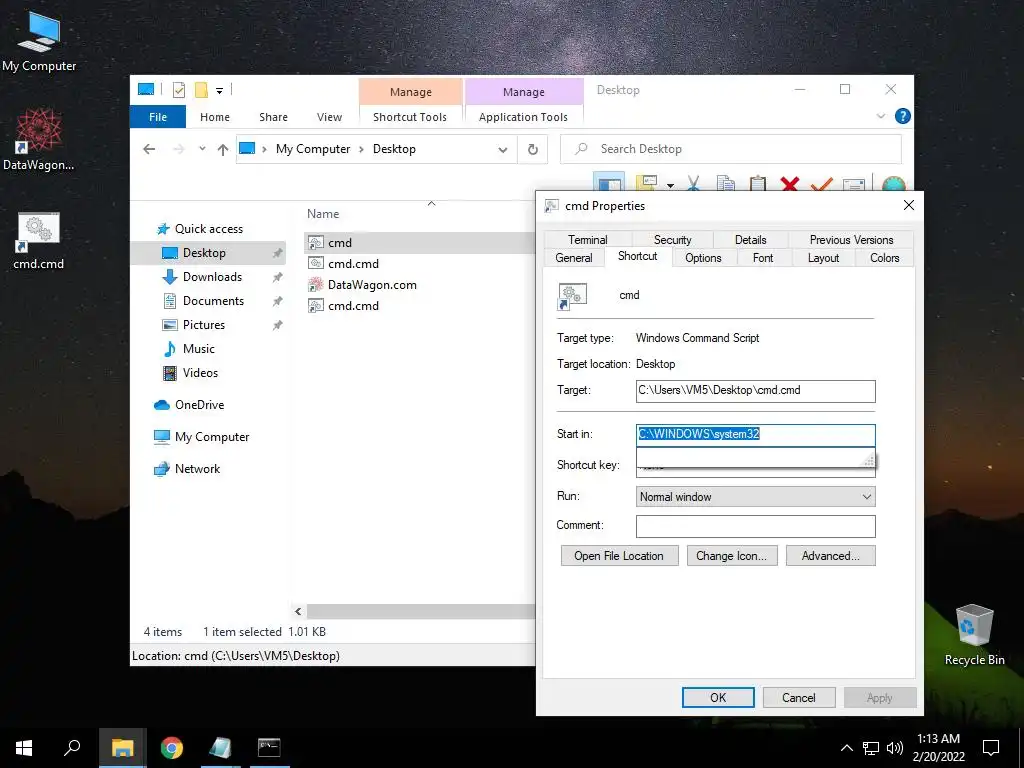Open the Home ribbon tab
The height and width of the screenshot is (768, 1024).
tap(215, 117)
